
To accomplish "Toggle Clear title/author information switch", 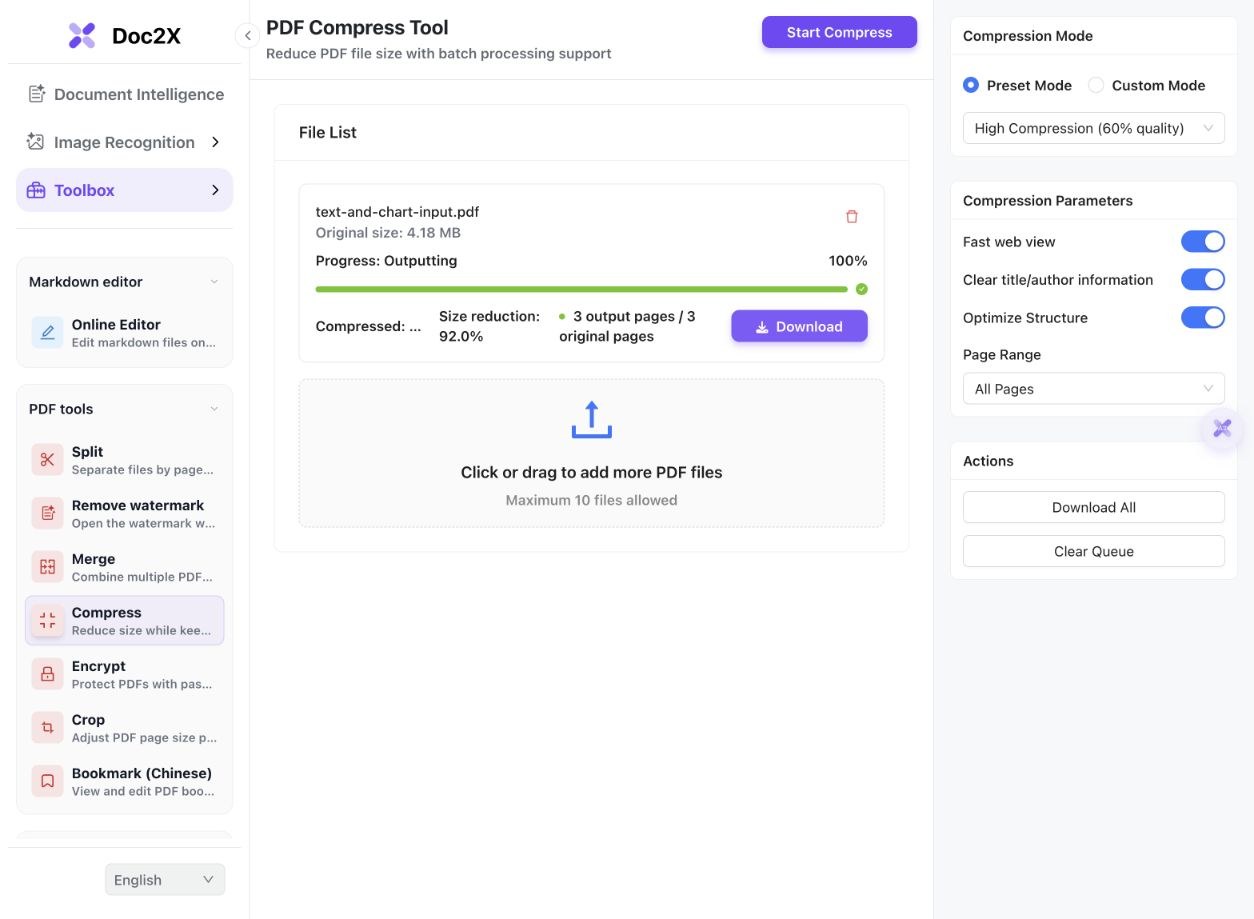I will 1203,279.
